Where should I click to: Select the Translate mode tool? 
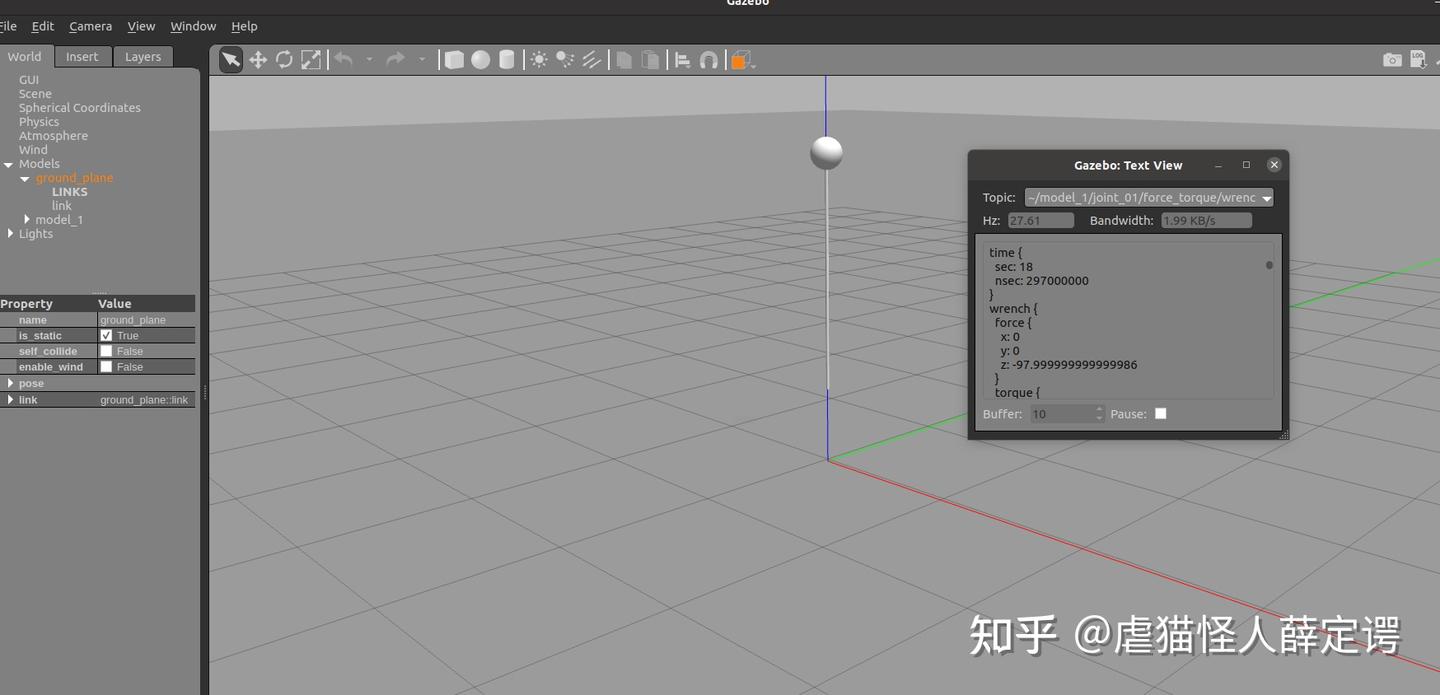click(x=258, y=59)
